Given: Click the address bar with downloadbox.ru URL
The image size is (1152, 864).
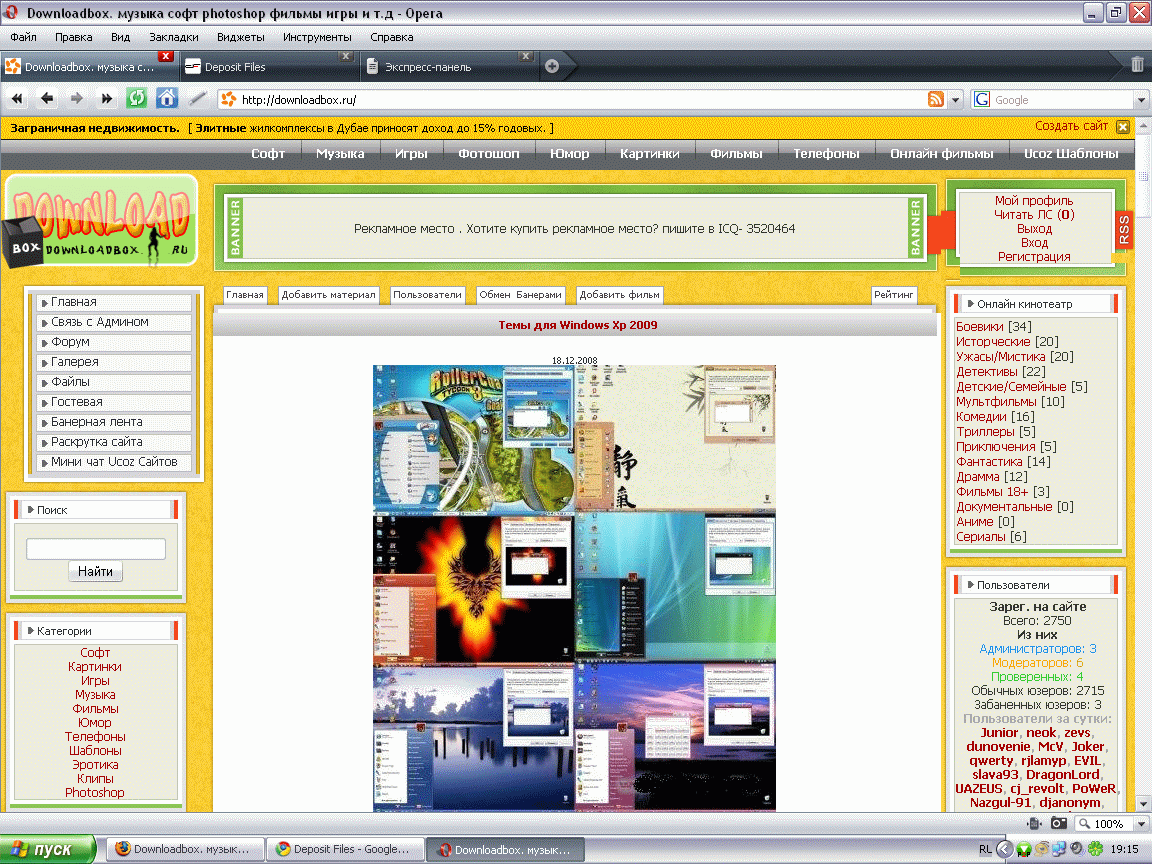Looking at the screenshot, I should (x=580, y=100).
